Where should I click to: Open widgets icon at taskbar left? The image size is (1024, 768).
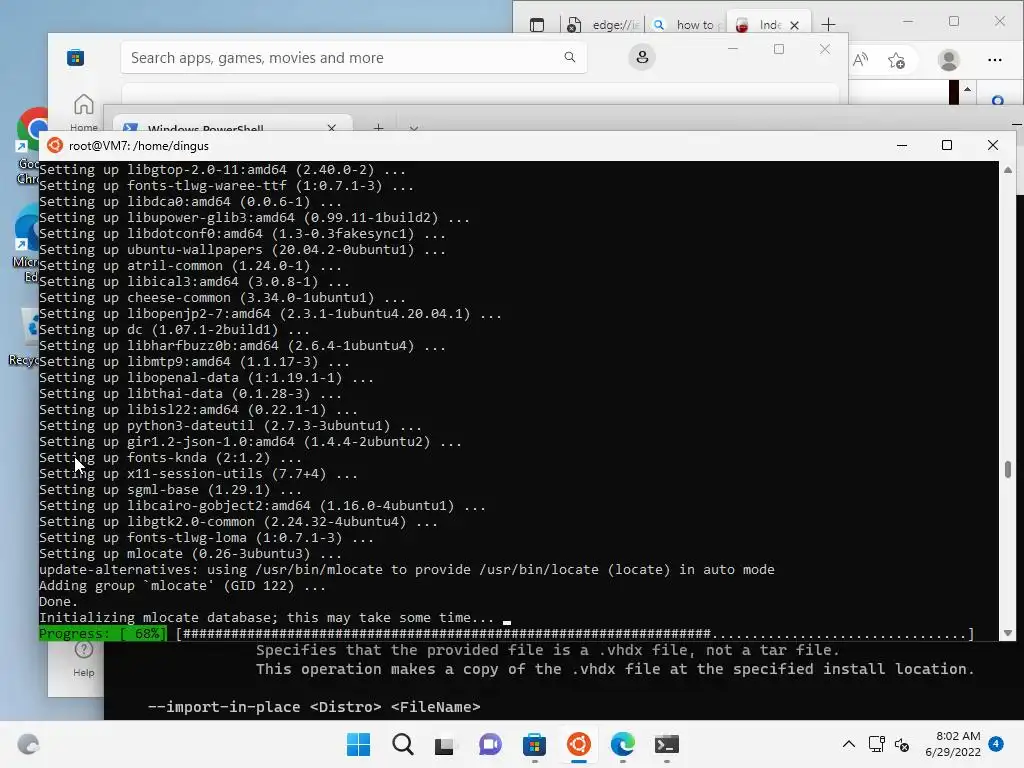(x=28, y=744)
